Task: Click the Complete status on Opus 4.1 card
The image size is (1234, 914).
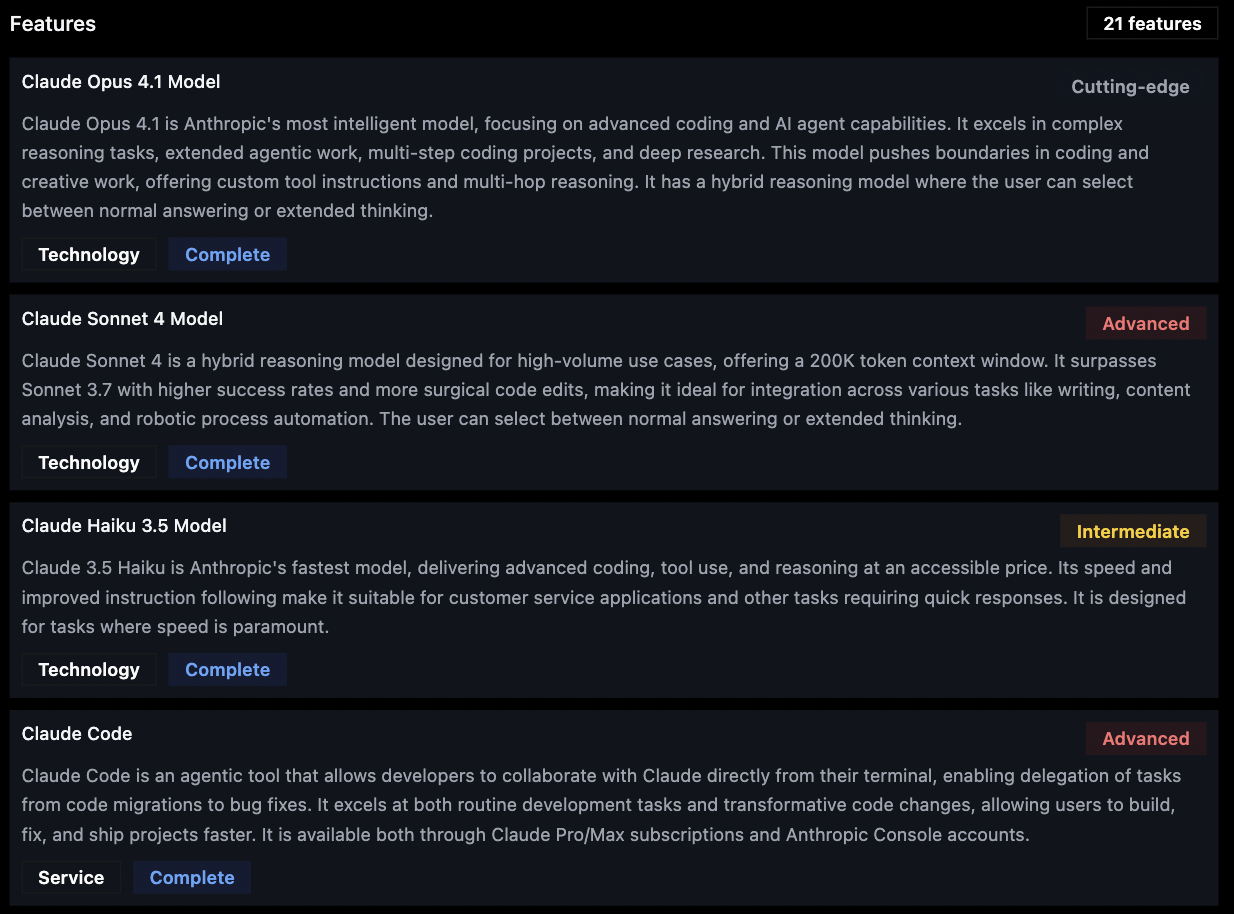Action: point(227,255)
